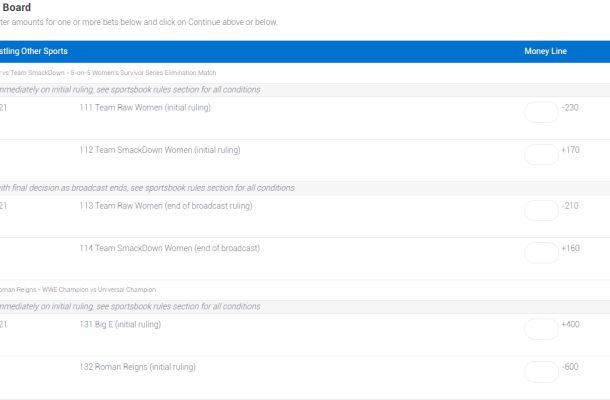Viewport: 610px width, 400px height.
Task: Click the Wrestling Other Sports header
Action: coord(33,51)
